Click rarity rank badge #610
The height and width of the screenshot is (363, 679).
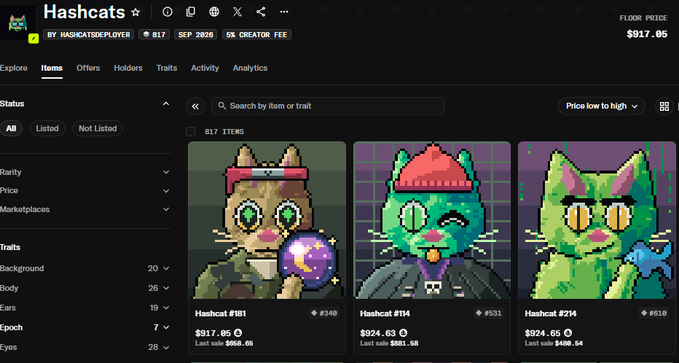pyautogui.click(x=654, y=313)
